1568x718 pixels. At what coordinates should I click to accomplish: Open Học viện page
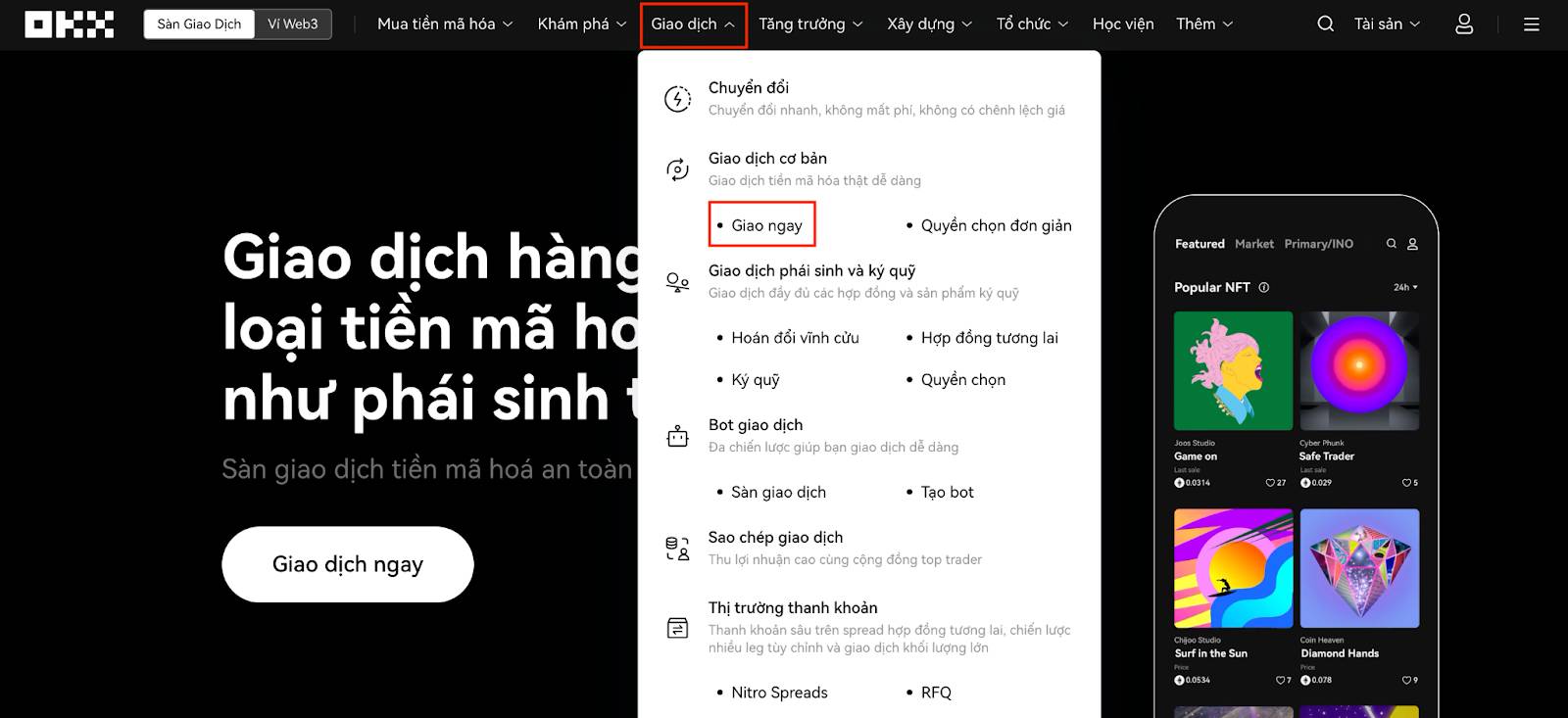point(1123,24)
